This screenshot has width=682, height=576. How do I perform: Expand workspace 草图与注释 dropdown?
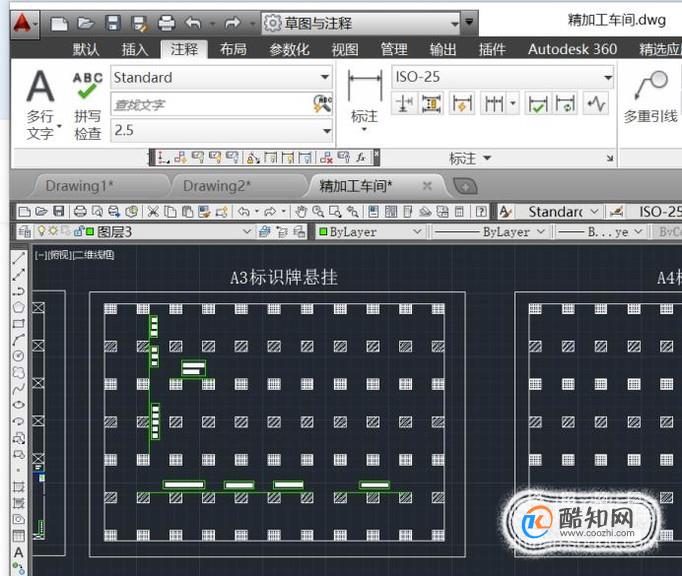pos(455,23)
